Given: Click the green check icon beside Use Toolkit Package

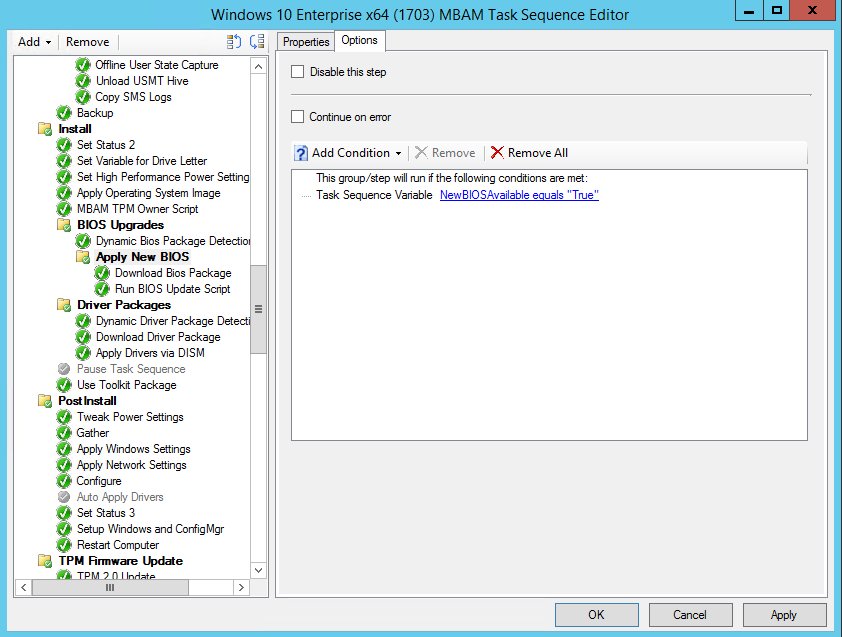Looking at the screenshot, I should 64,385.
